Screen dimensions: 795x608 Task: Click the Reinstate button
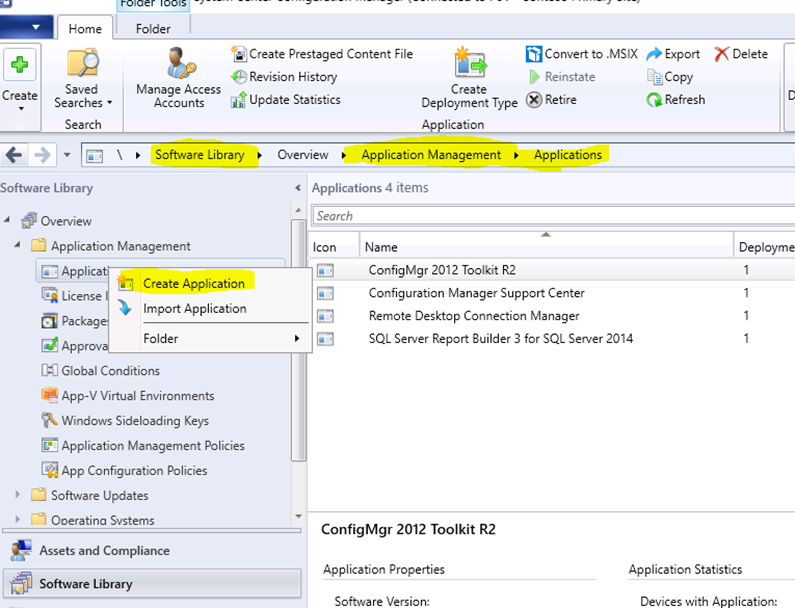coord(562,77)
